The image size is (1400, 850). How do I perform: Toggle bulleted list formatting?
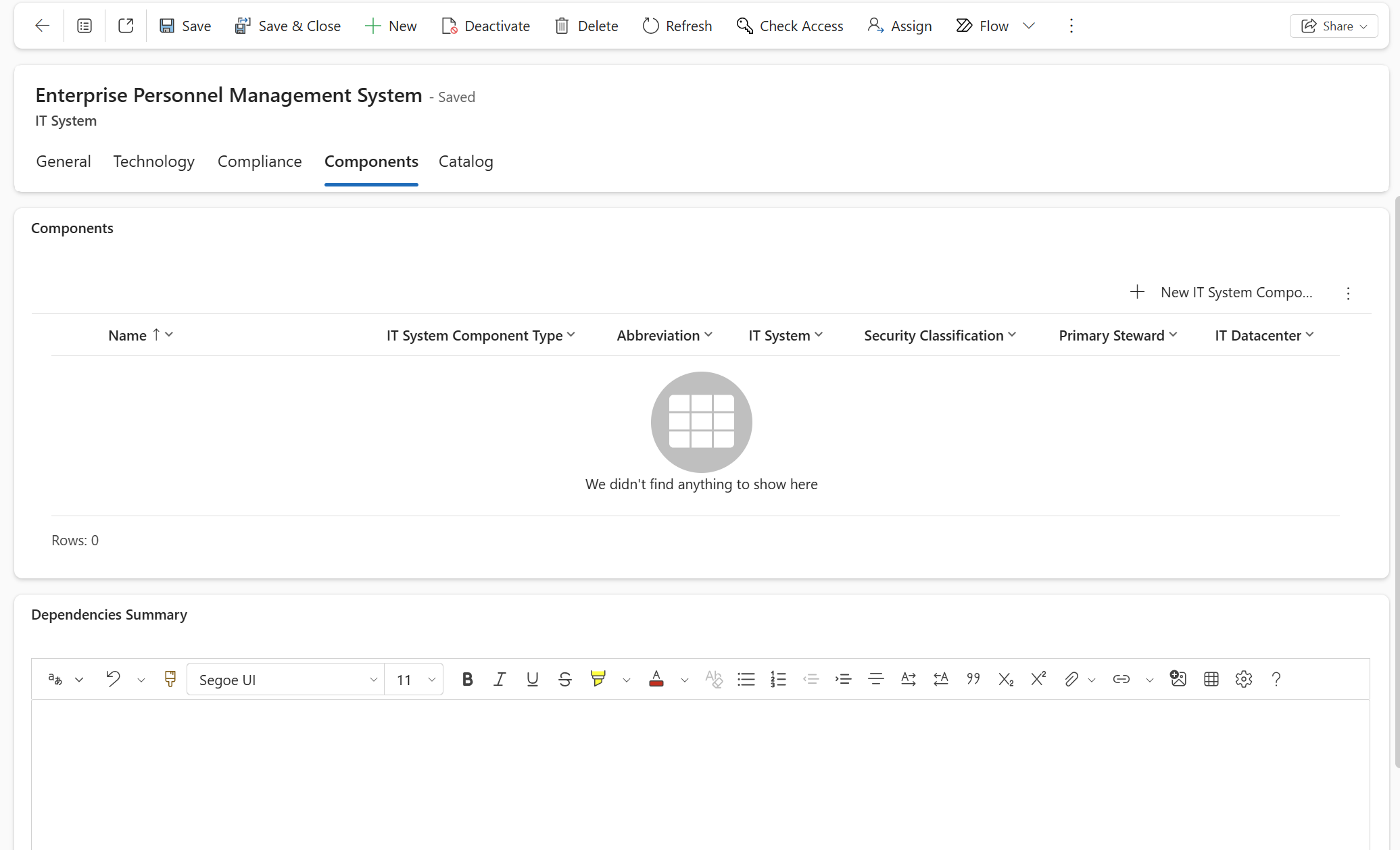click(746, 679)
